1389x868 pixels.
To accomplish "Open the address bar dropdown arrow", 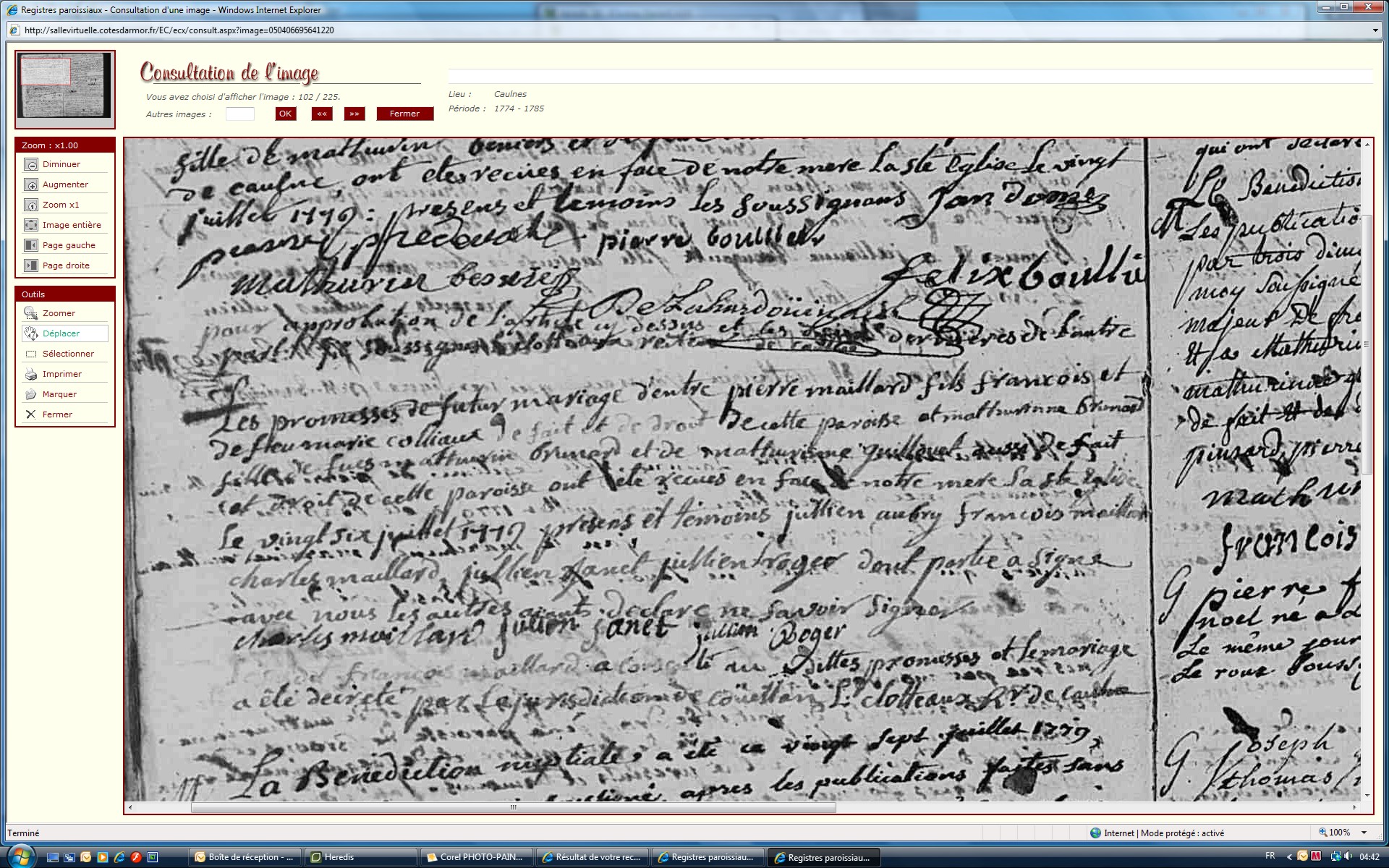I will point(1375,30).
